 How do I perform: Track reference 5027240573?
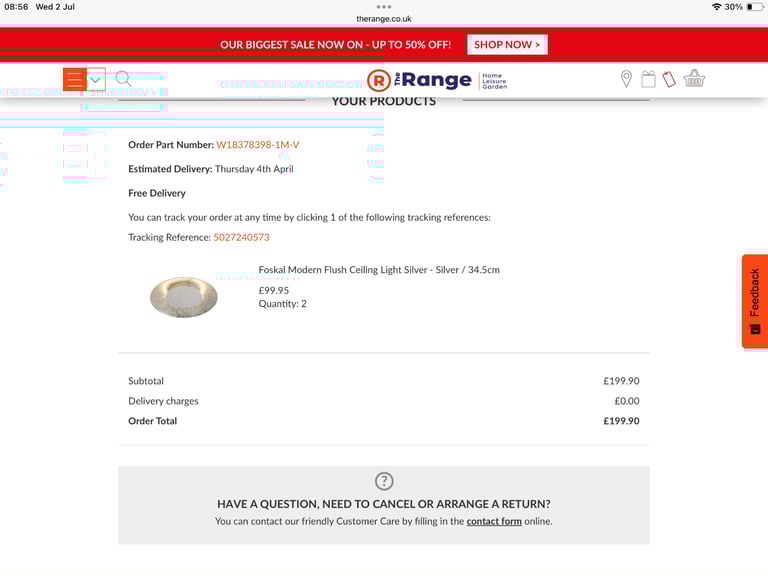tap(241, 237)
